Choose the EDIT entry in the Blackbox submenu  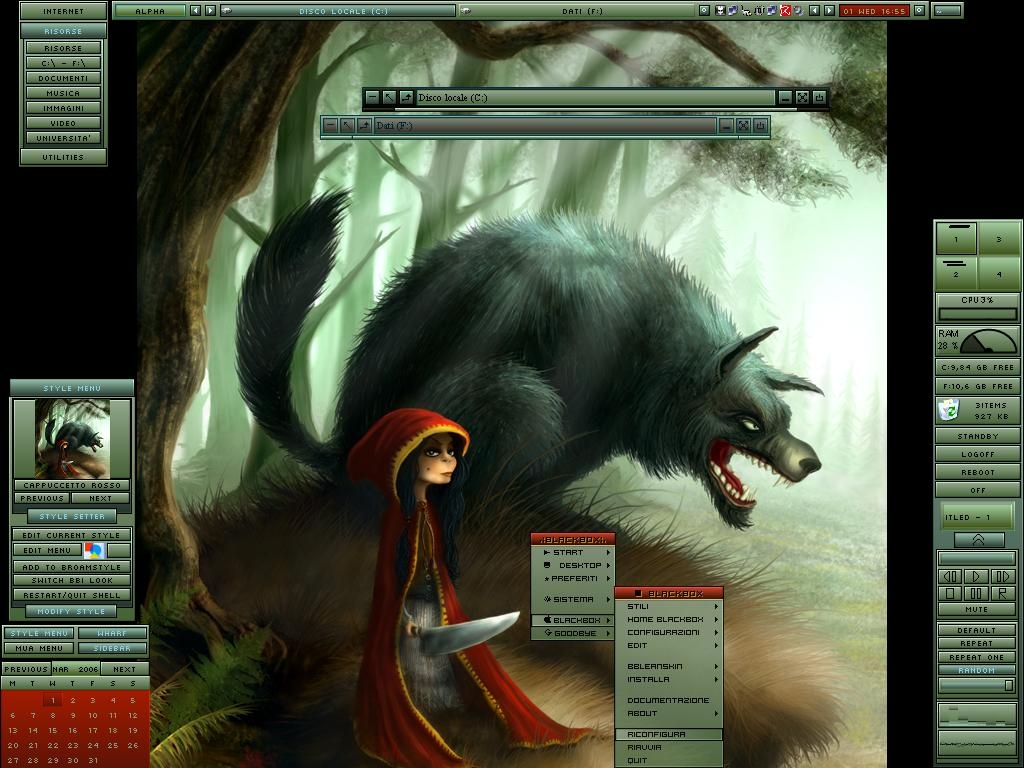pos(669,646)
